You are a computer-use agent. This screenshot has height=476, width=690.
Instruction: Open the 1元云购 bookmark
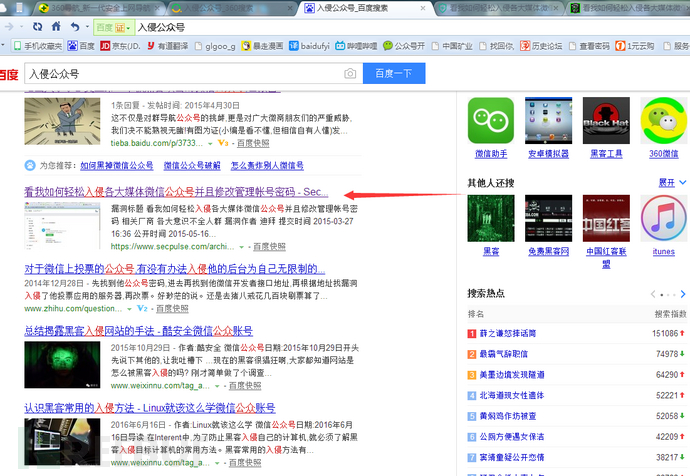(x=635, y=46)
